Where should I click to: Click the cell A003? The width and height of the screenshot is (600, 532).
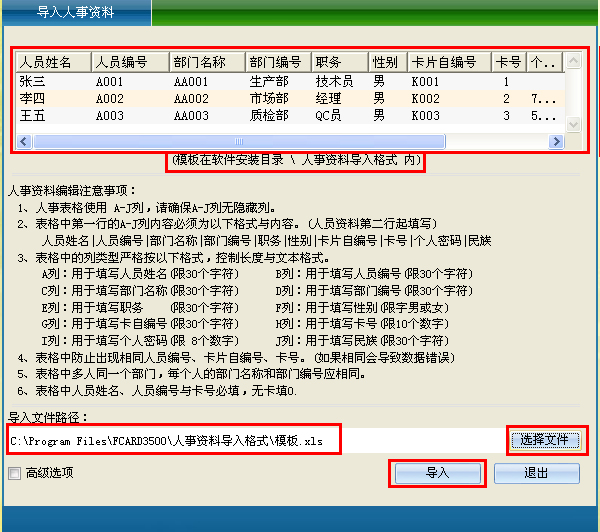pos(109,116)
